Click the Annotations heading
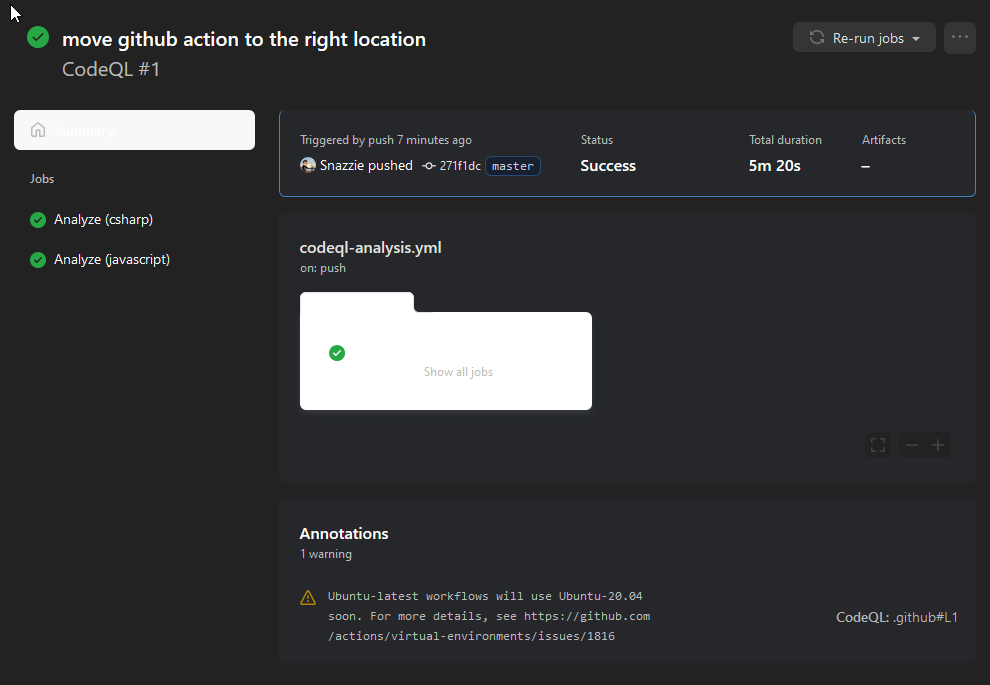Image resolution: width=990 pixels, height=685 pixels. (x=344, y=533)
